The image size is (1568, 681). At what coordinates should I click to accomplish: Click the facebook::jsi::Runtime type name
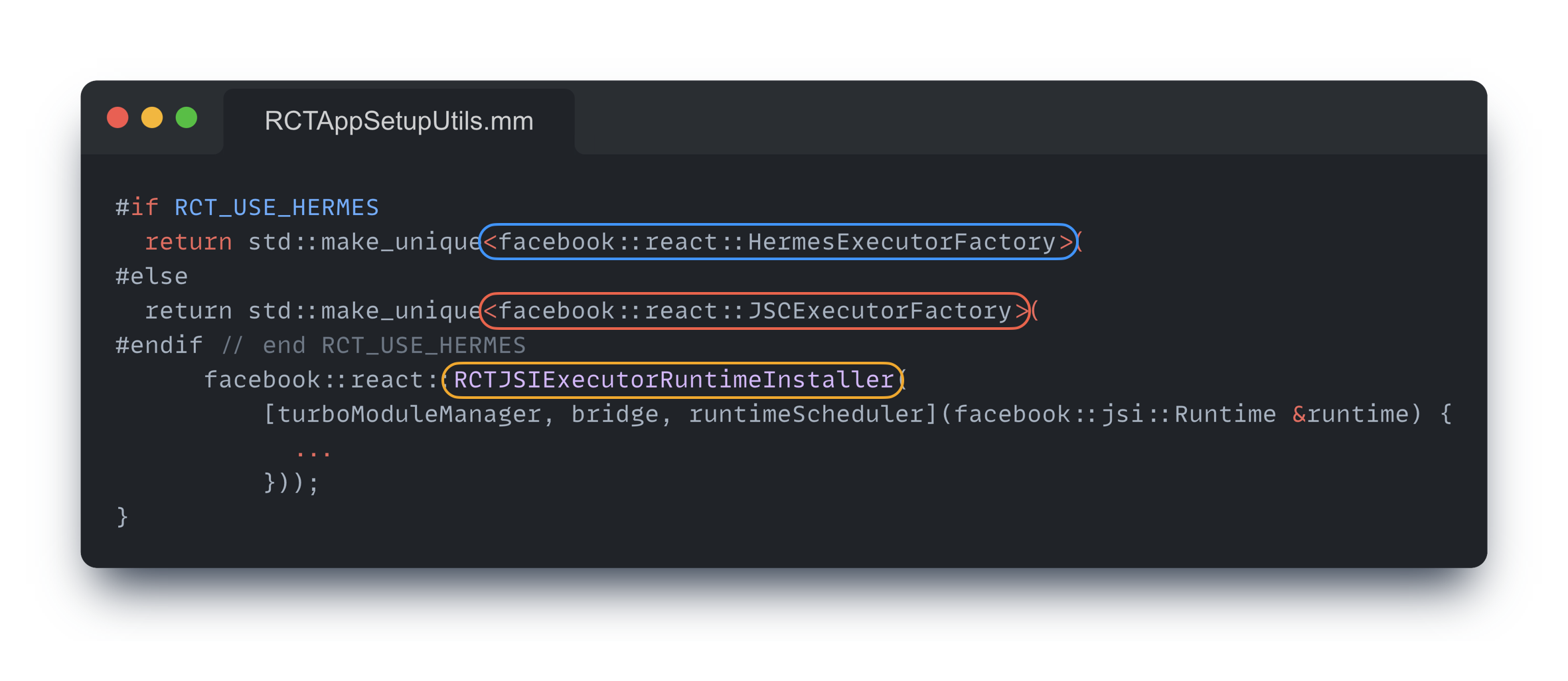click(1115, 415)
